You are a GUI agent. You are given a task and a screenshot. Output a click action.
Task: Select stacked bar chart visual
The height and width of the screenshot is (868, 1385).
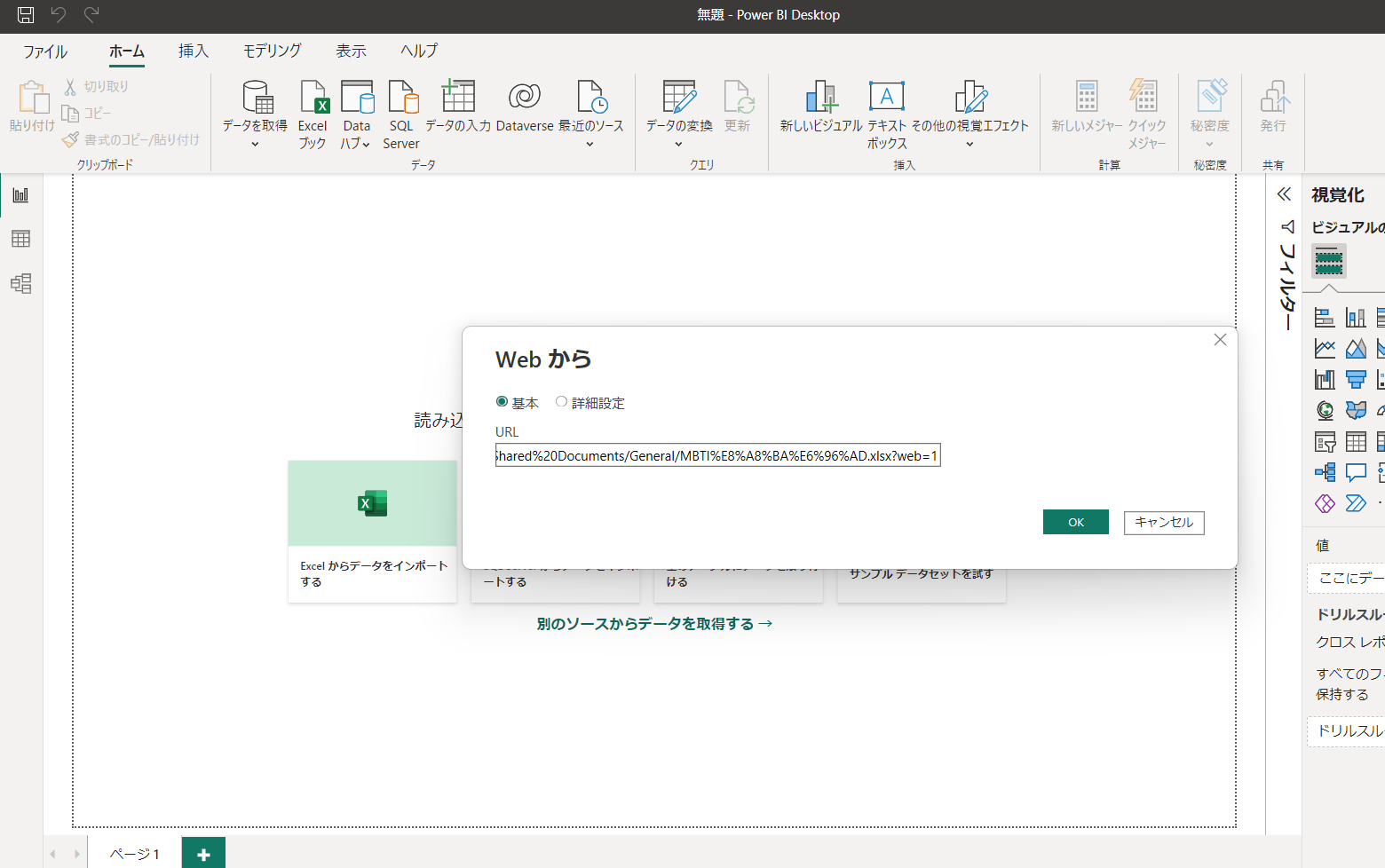coord(1325,317)
